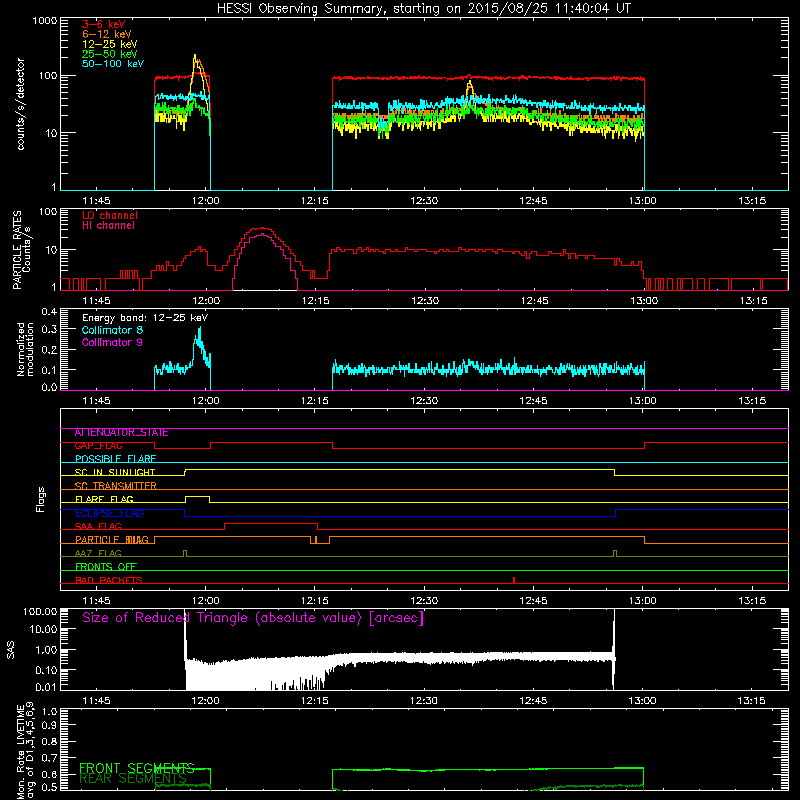Select the cyan 50-100 keV legend entry
The width and height of the screenshot is (800, 800).
point(113,64)
